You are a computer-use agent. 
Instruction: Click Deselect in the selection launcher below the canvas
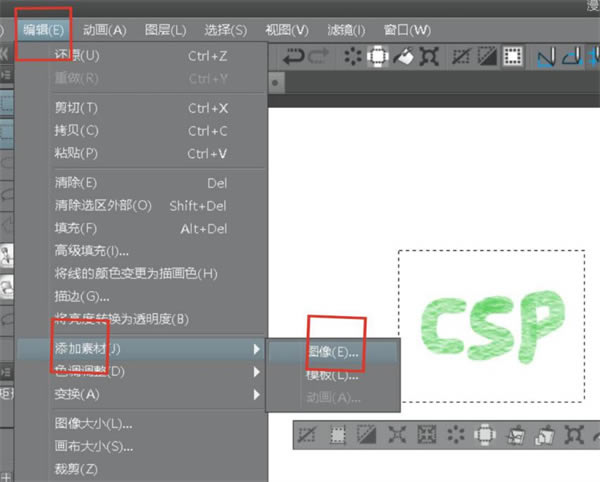click(x=307, y=435)
